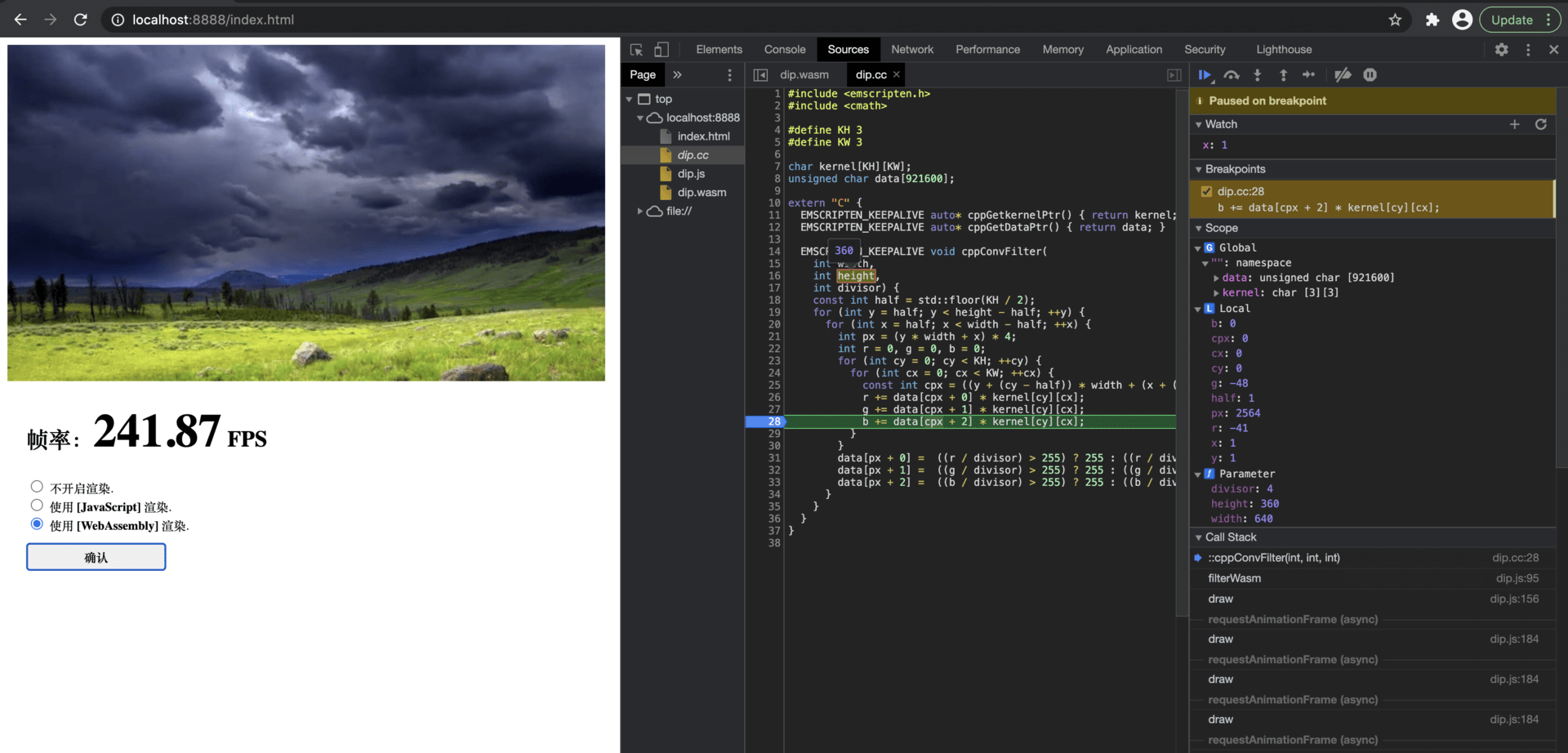The width and height of the screenshot is (1568, 753).
Task: Activate the inspect element picker
Action: [636, 50]
